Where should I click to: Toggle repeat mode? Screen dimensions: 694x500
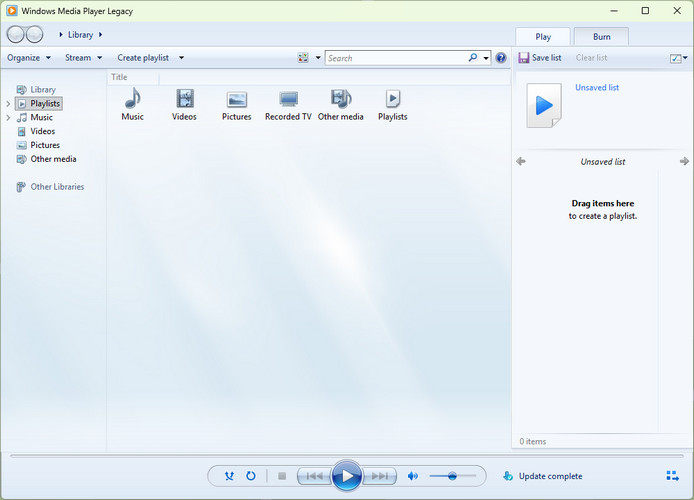251,476
